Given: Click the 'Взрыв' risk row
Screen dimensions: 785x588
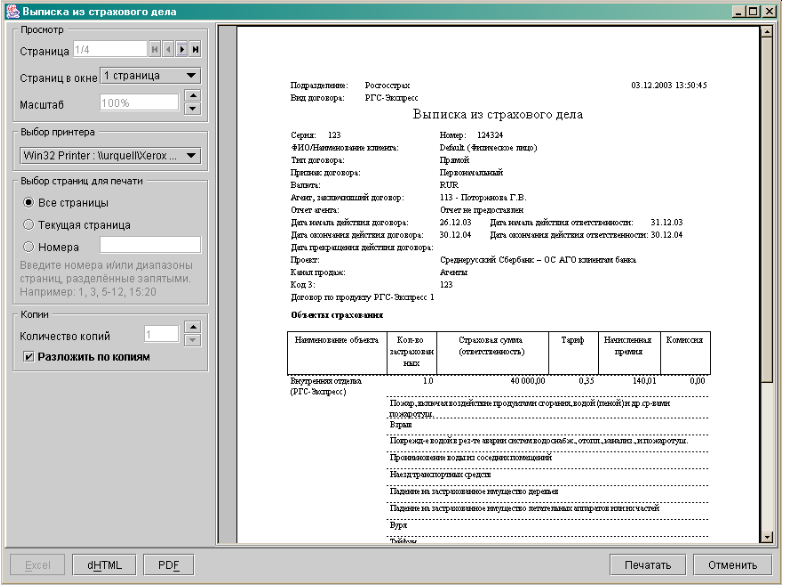Looking at the screenshot, I should (401, 425).
